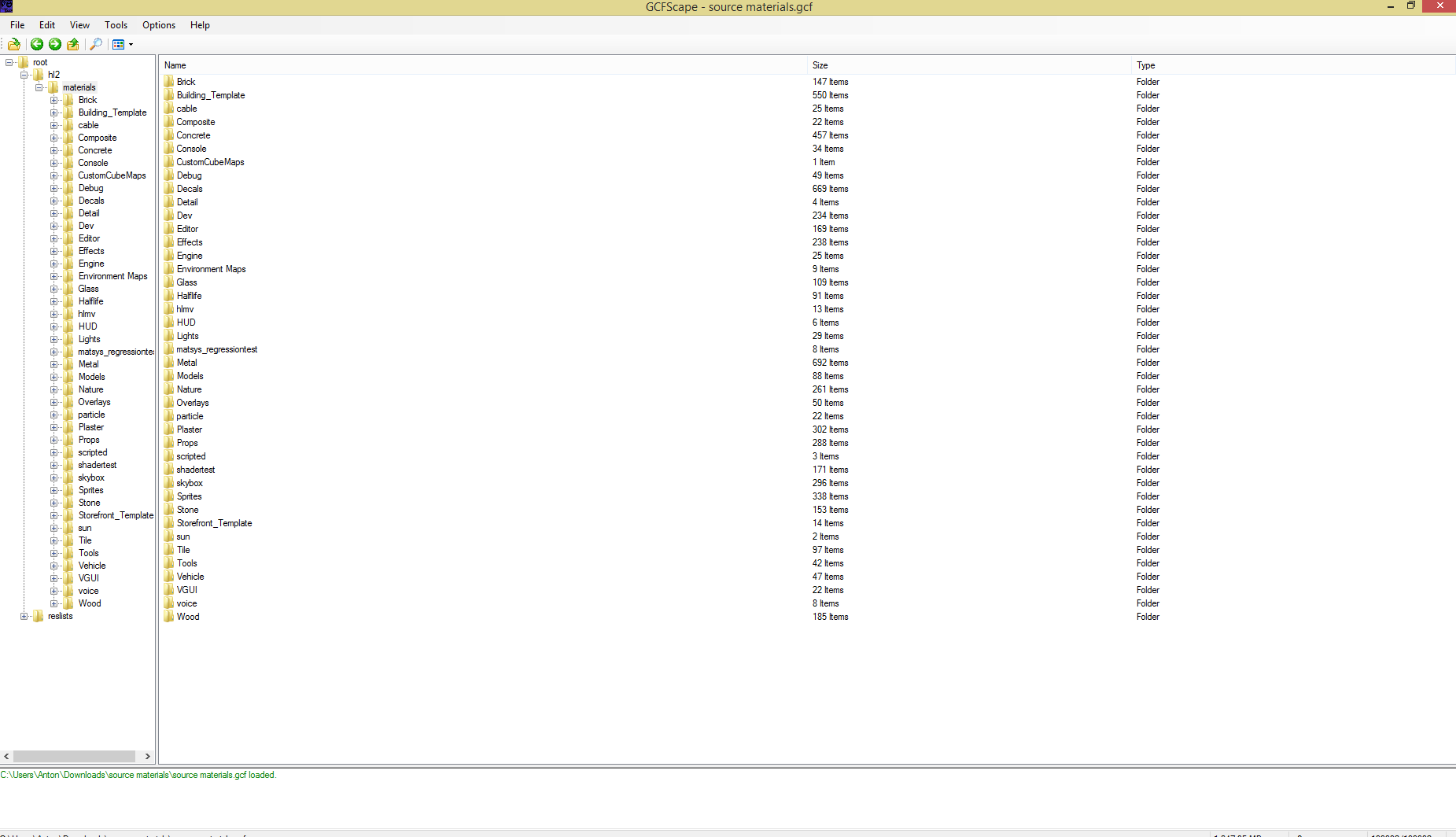Click the CustomCubeMaps folder icon in the file list

point(169,162)
